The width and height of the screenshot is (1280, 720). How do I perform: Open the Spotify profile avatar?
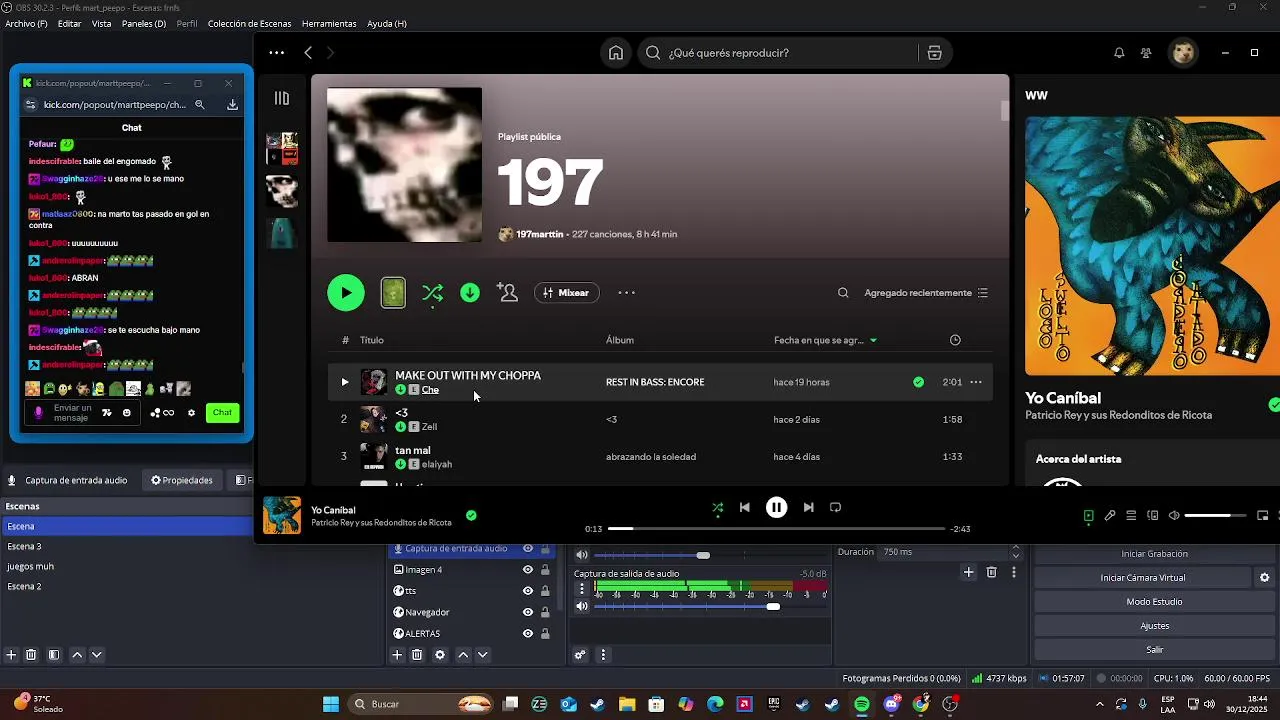[1184, 53]
